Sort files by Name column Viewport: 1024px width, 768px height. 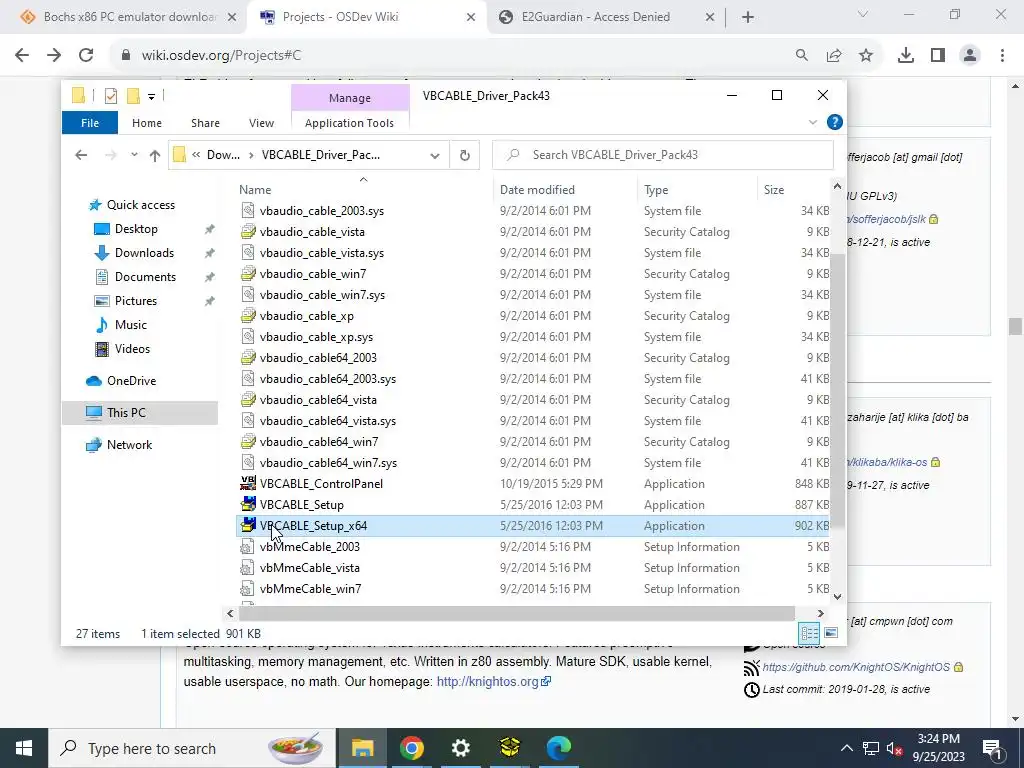[x=255, y=190]
